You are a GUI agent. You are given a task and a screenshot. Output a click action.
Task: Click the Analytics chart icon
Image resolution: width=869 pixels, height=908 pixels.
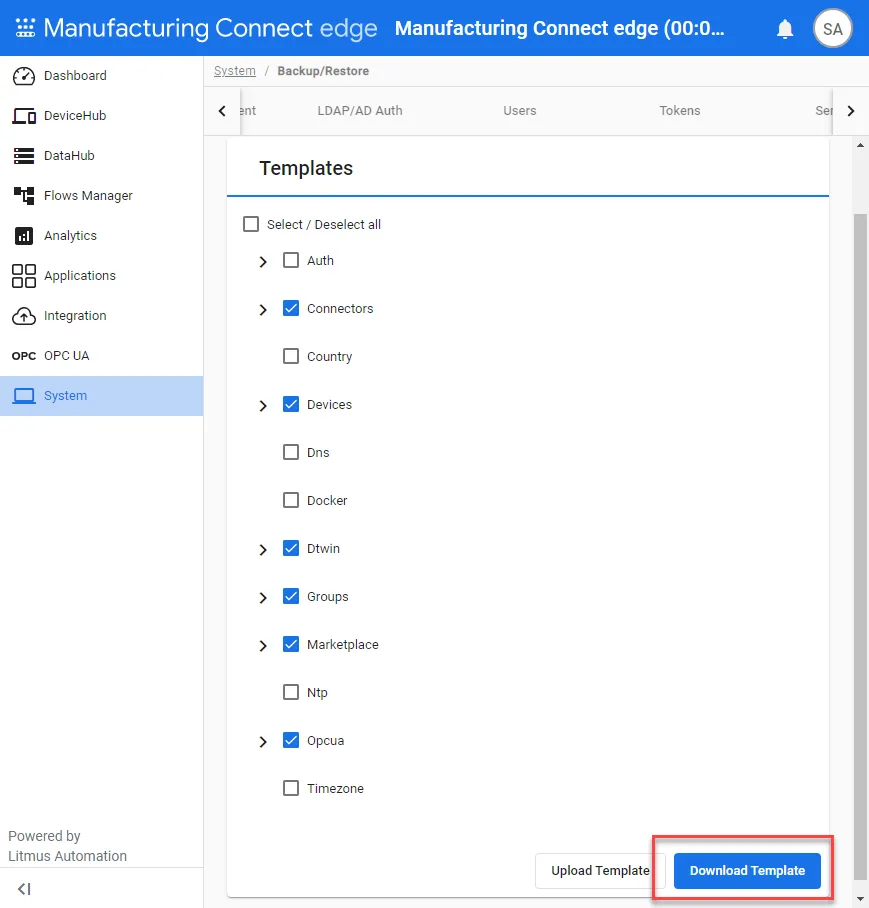pyautogui.click(x=24, y=236)
